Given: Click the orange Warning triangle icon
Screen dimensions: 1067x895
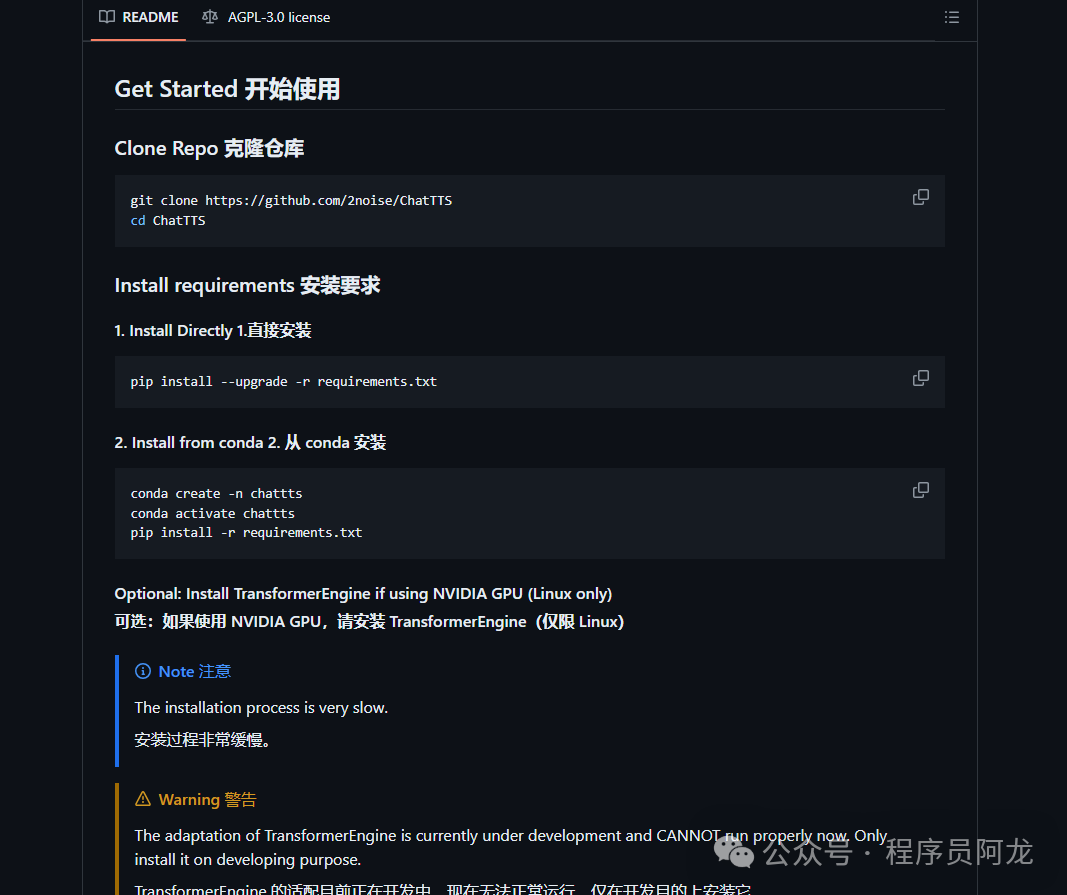Looking at the screenshot, I should click(143, 799).
